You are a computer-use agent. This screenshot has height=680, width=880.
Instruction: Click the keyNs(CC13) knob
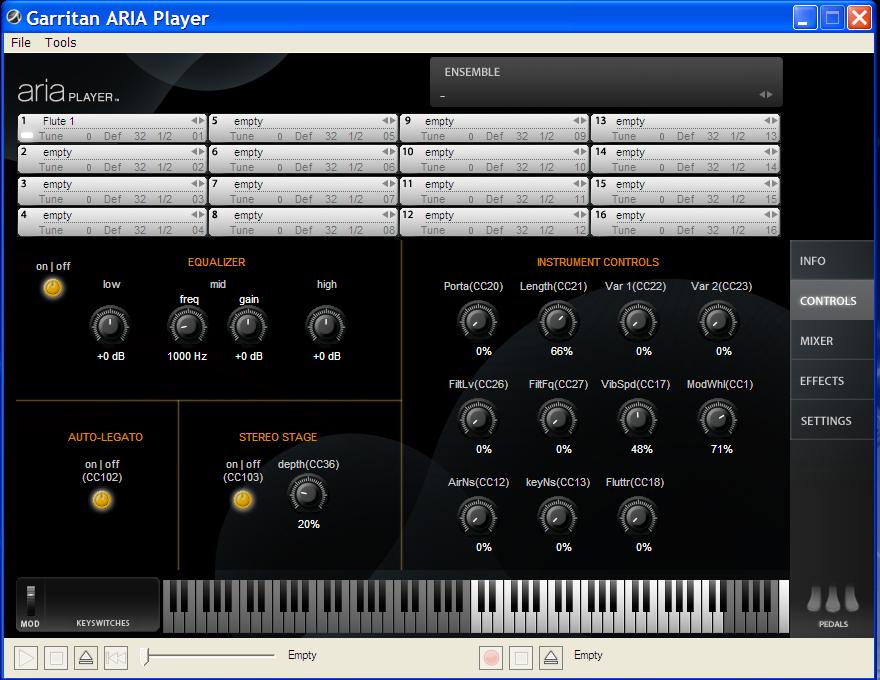pos(558,517)
